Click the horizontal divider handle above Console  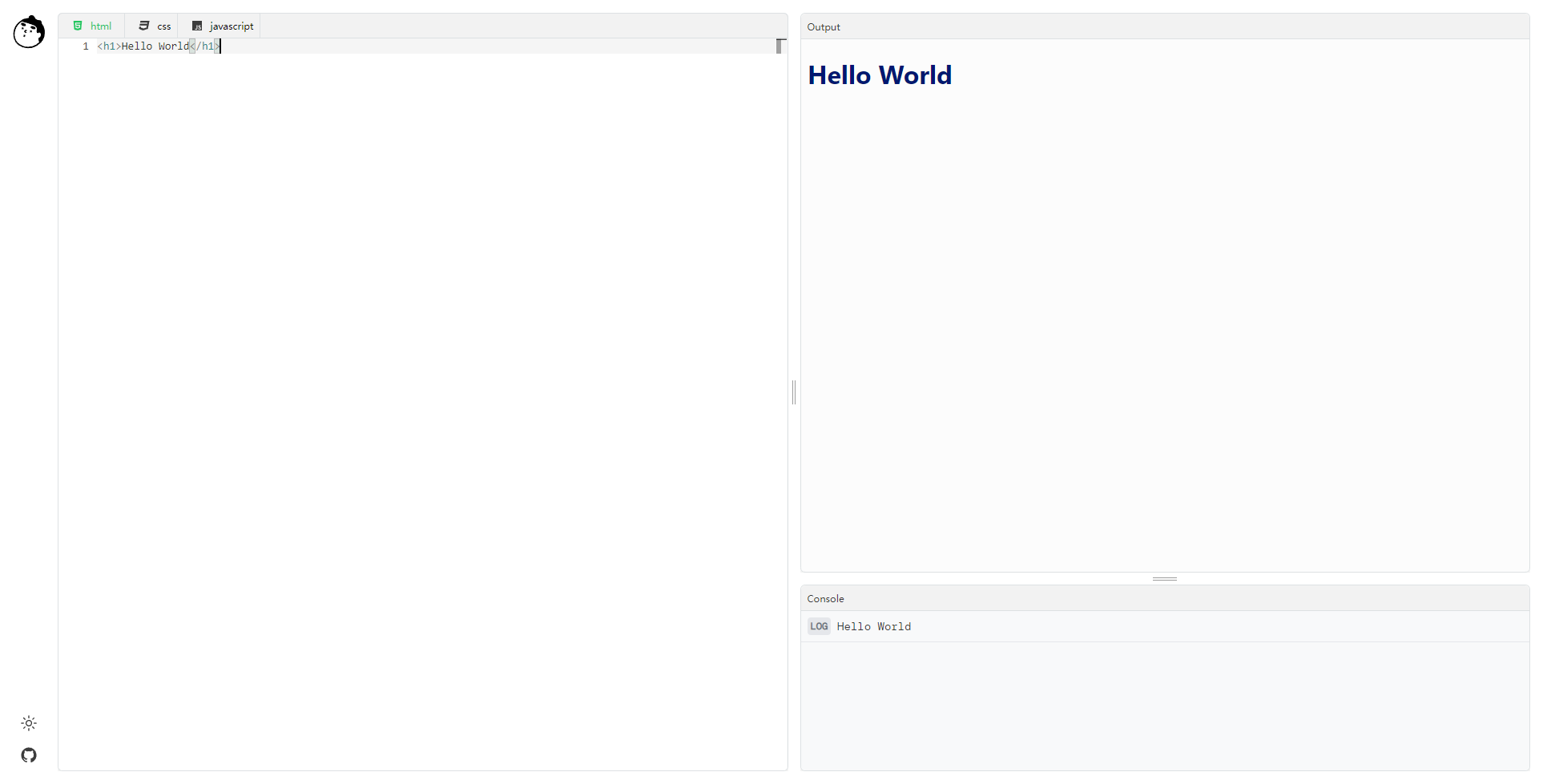coord(1165,578)
